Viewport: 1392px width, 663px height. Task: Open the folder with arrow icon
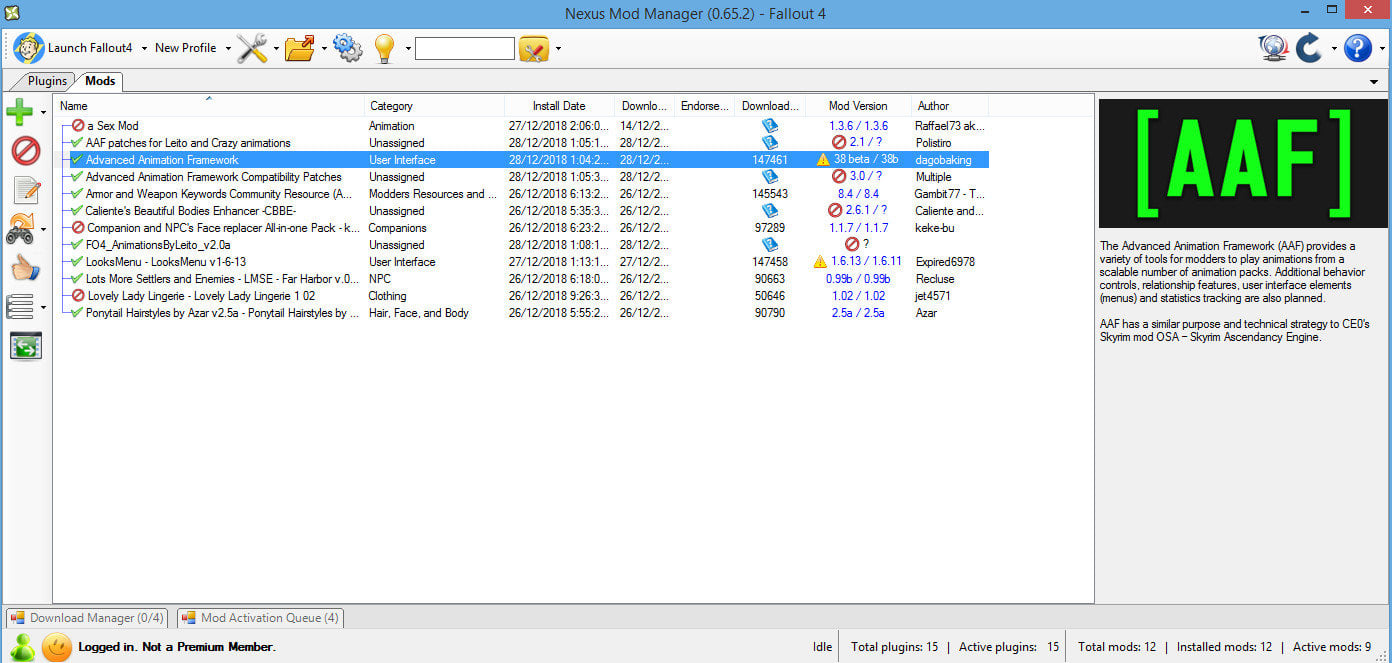point(300,48)
